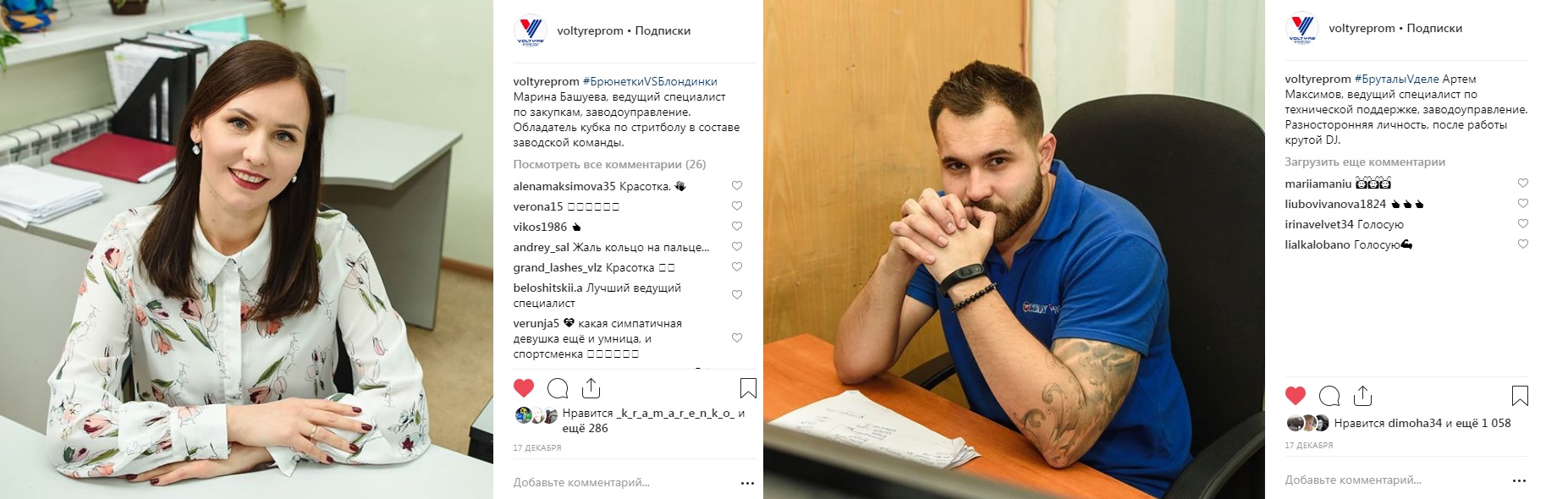The height and width of the screenshot is (499, 1568).
Task: Click 'Подписки' button on left post header
Action: tap(663, 30)
